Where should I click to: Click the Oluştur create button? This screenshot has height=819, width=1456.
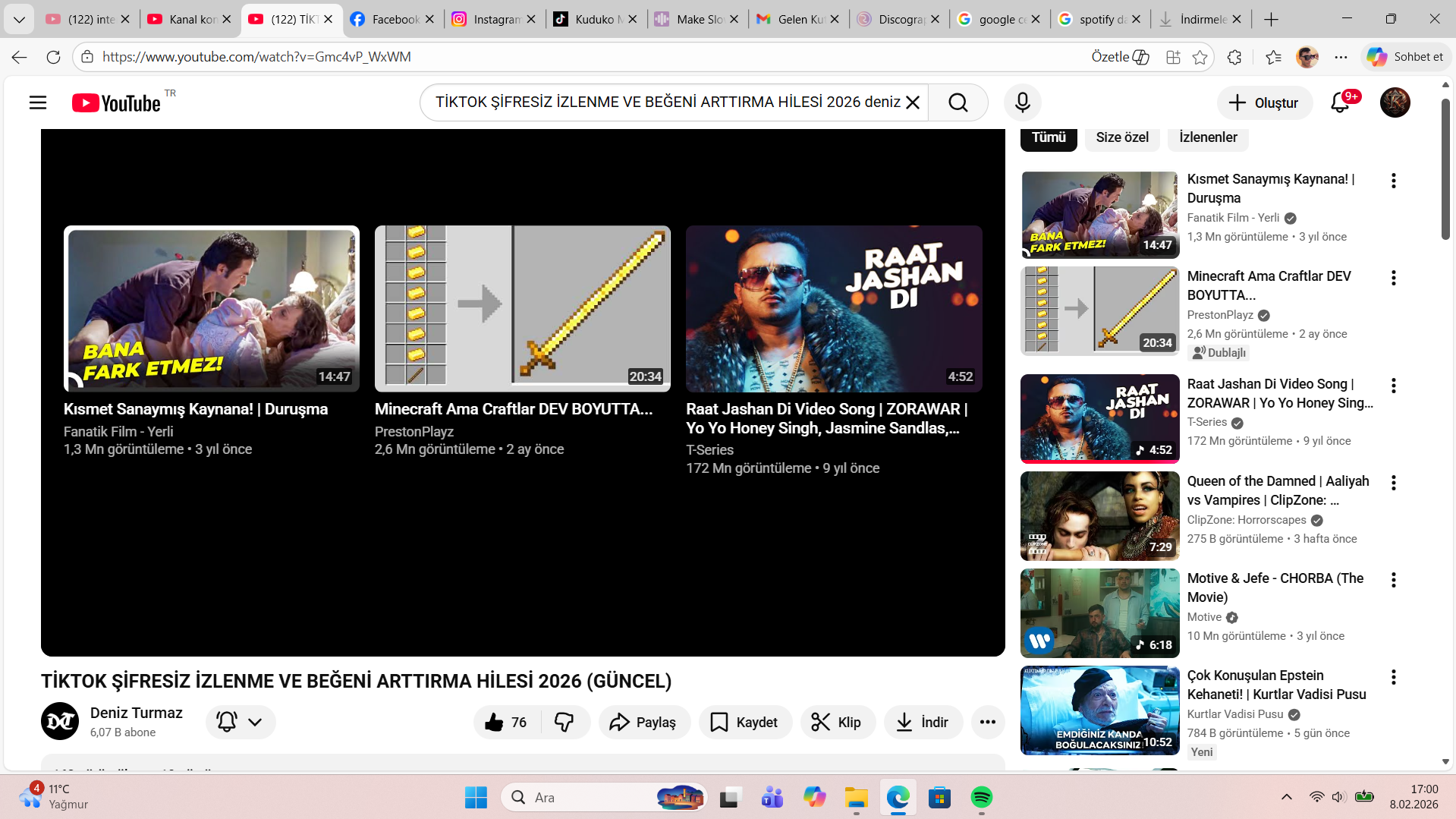pos(1264,102)
